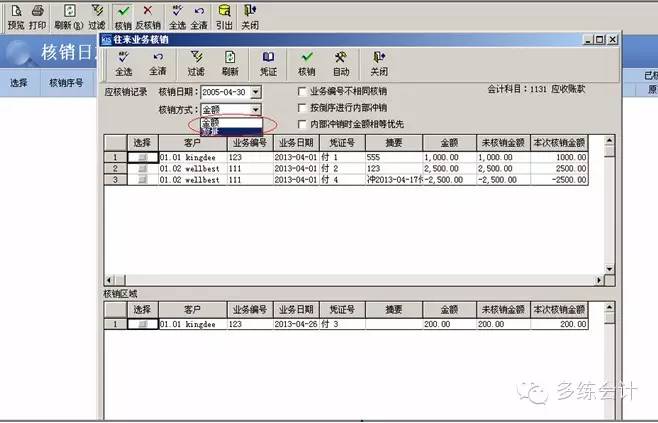This screenshot has height=423, width=658.
Task: Enable 内部冲销时金额相等优先 checkbox
Action: coord(302,124)
